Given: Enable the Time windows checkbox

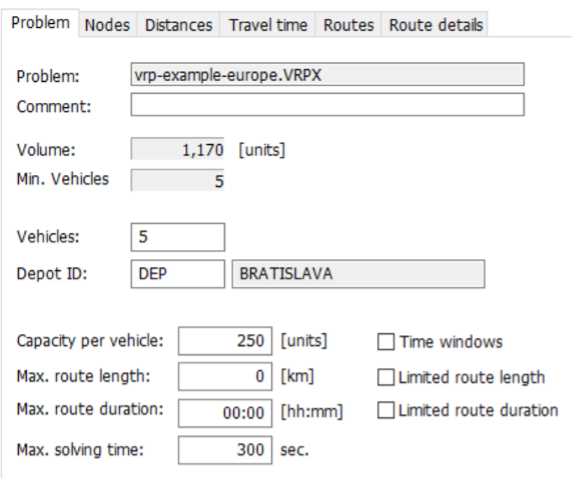Looking at the screenshot, I should (386, 342).
